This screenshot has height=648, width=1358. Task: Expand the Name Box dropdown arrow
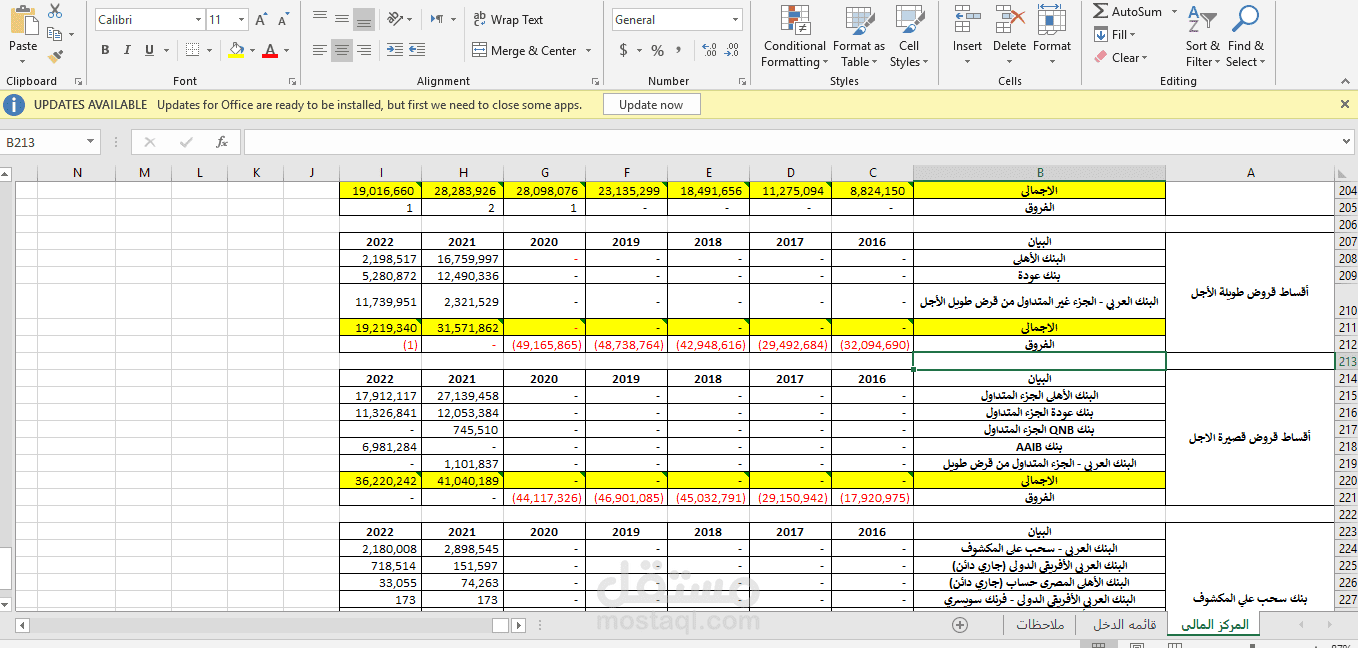click(91, 143)
